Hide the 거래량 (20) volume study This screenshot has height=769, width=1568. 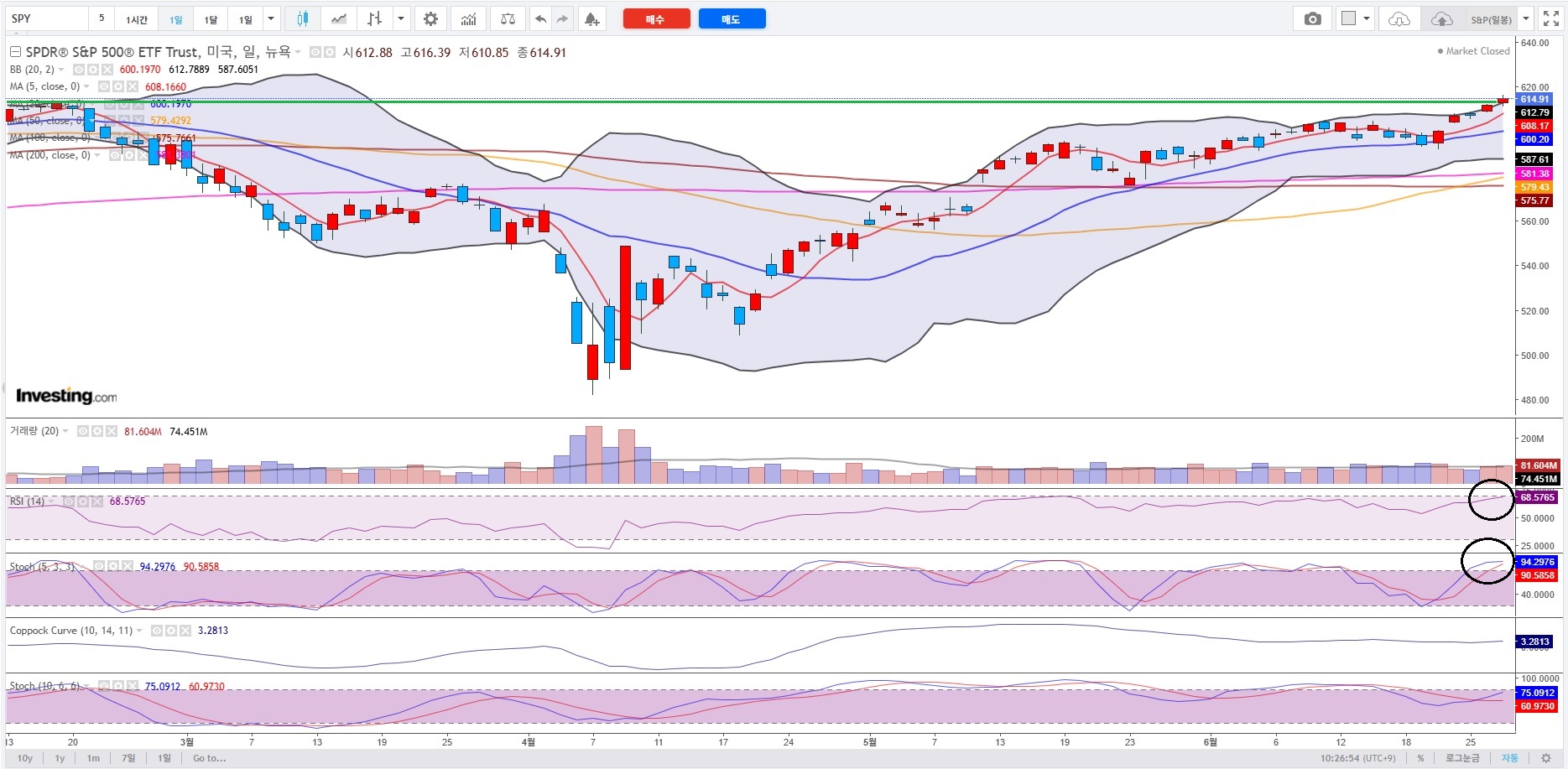click(x=83, y=431)
